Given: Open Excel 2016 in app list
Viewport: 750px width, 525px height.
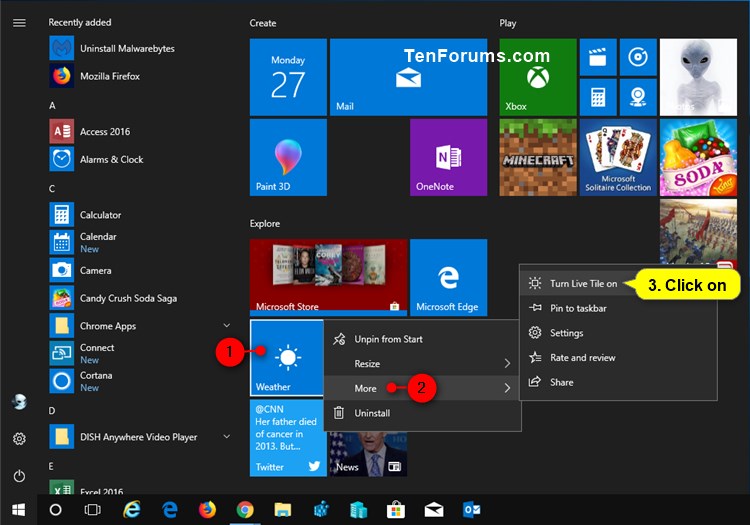Looking at the screenshot, I should (140, 488).
